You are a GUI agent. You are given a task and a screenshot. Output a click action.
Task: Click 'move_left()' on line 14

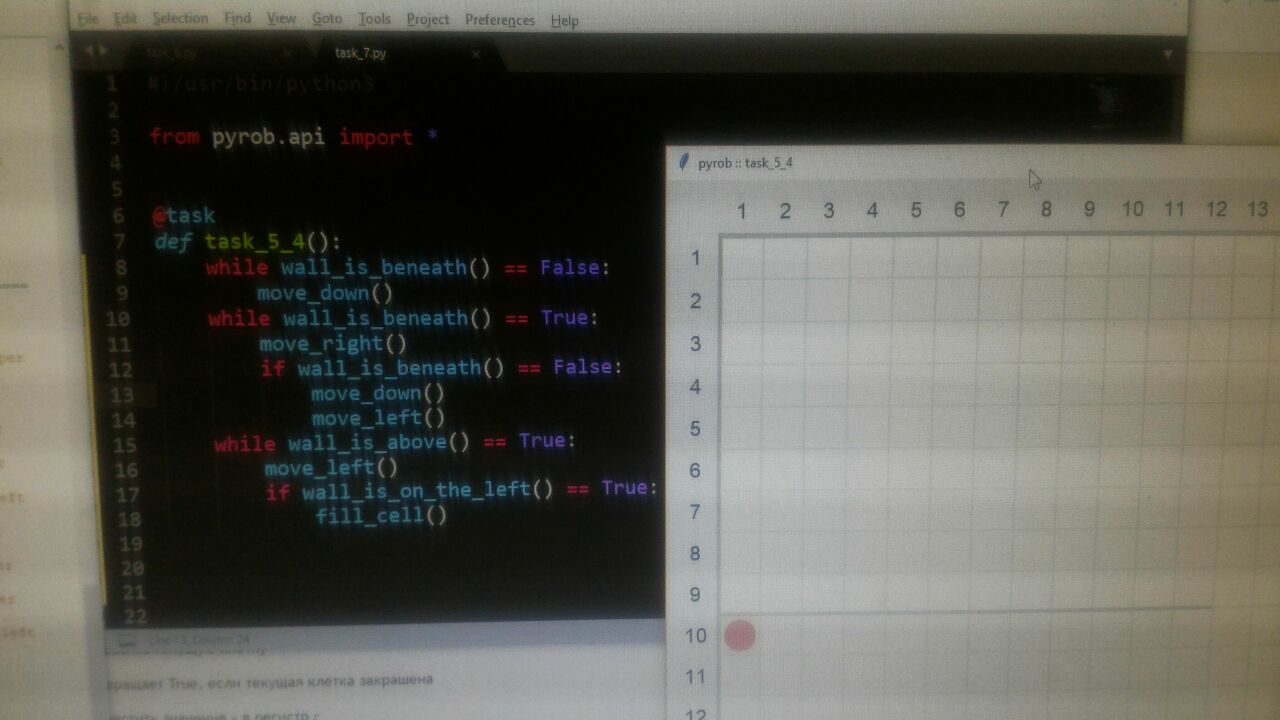378,418
